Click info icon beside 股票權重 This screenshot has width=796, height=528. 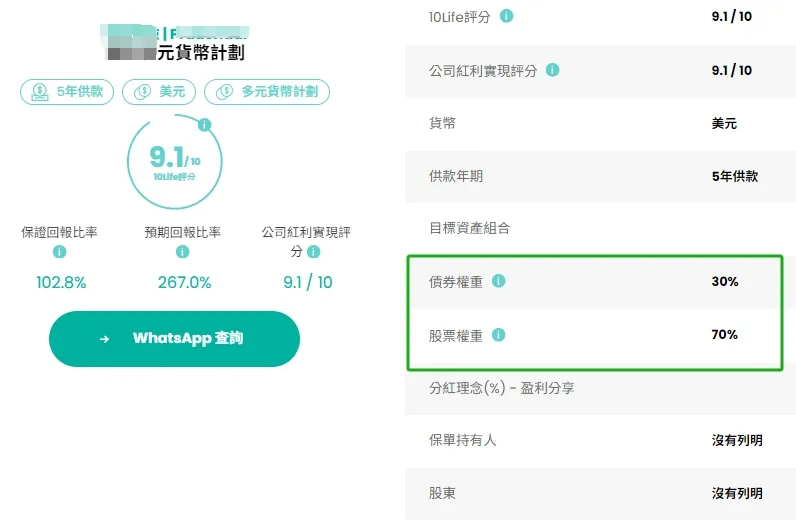pos(499,335)
